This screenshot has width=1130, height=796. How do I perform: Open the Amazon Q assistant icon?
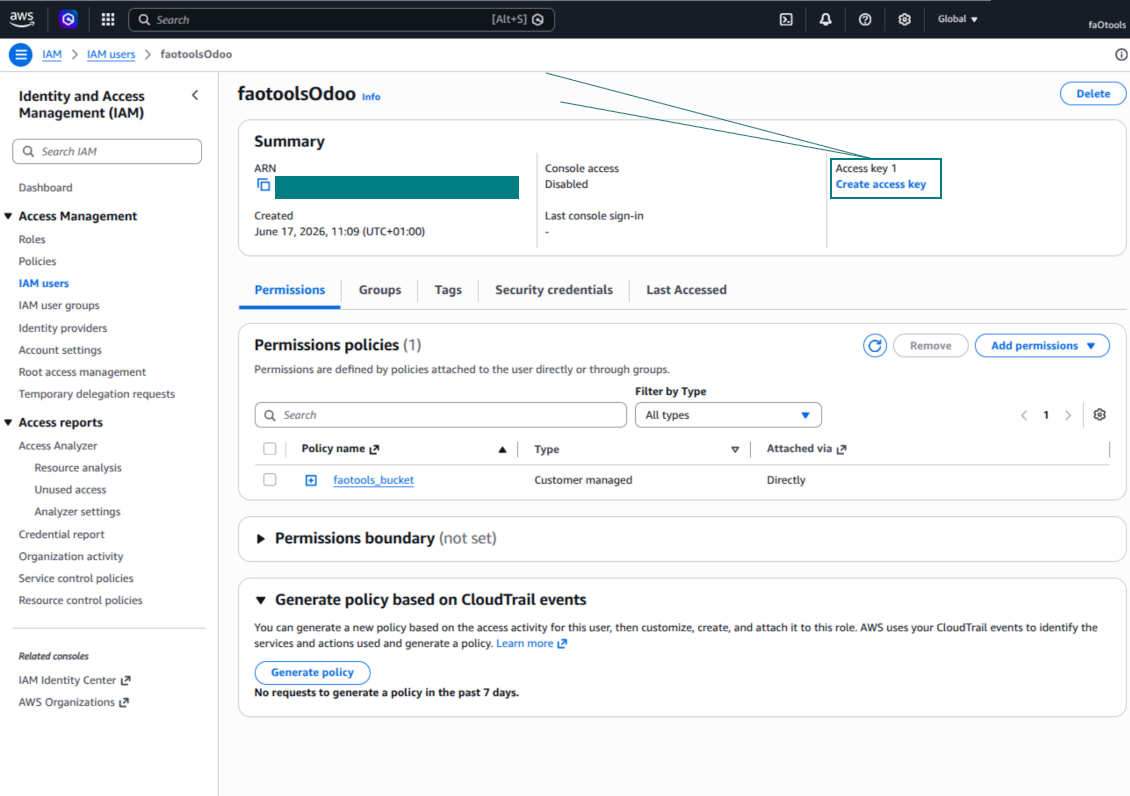tap(68, 19)
